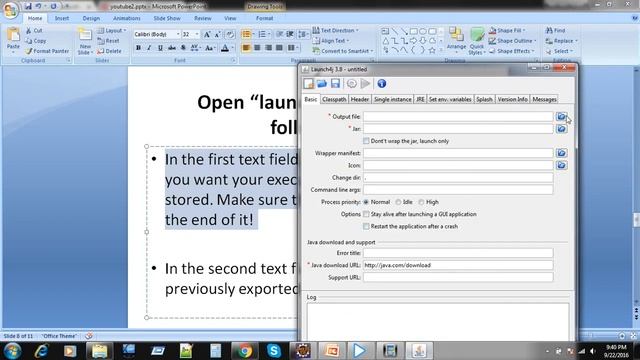Screen dimensions: 640x360
Task: Browse for Jar file folder icon
Action: pos(562,129)
